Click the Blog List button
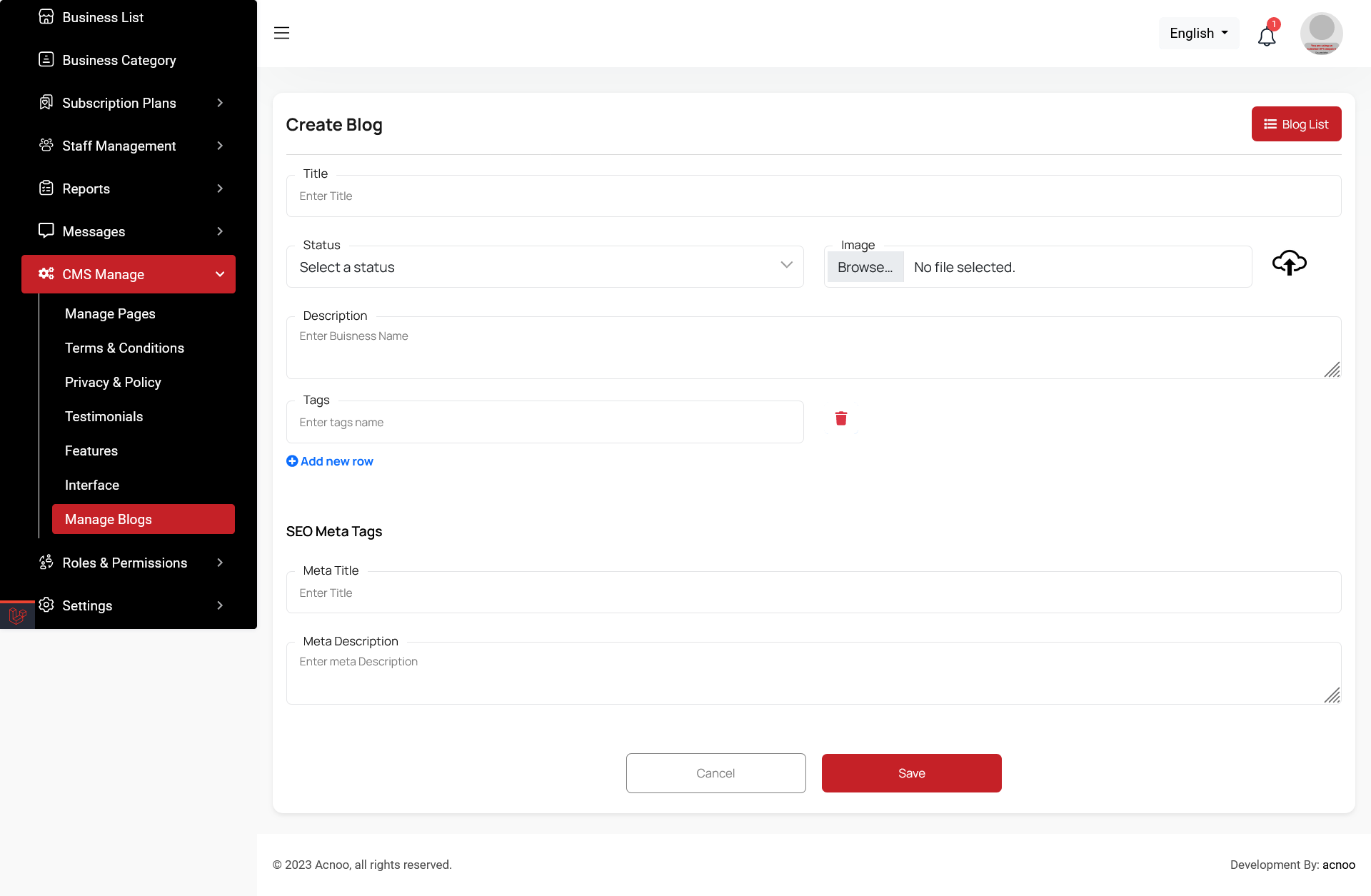1371x896 pixels. click(x=1296, y=124)
